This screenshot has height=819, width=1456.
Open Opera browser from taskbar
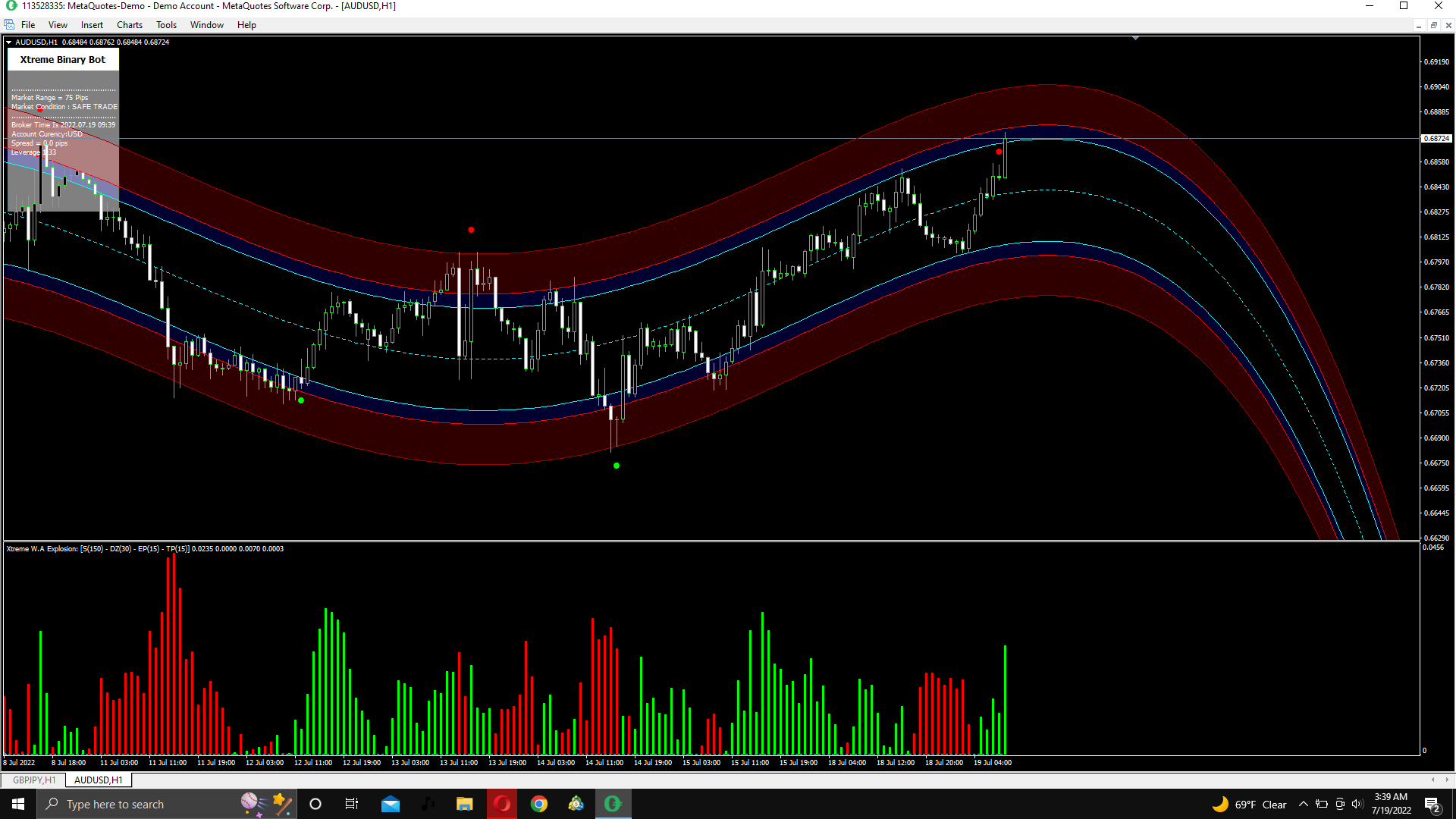[502, 804]
